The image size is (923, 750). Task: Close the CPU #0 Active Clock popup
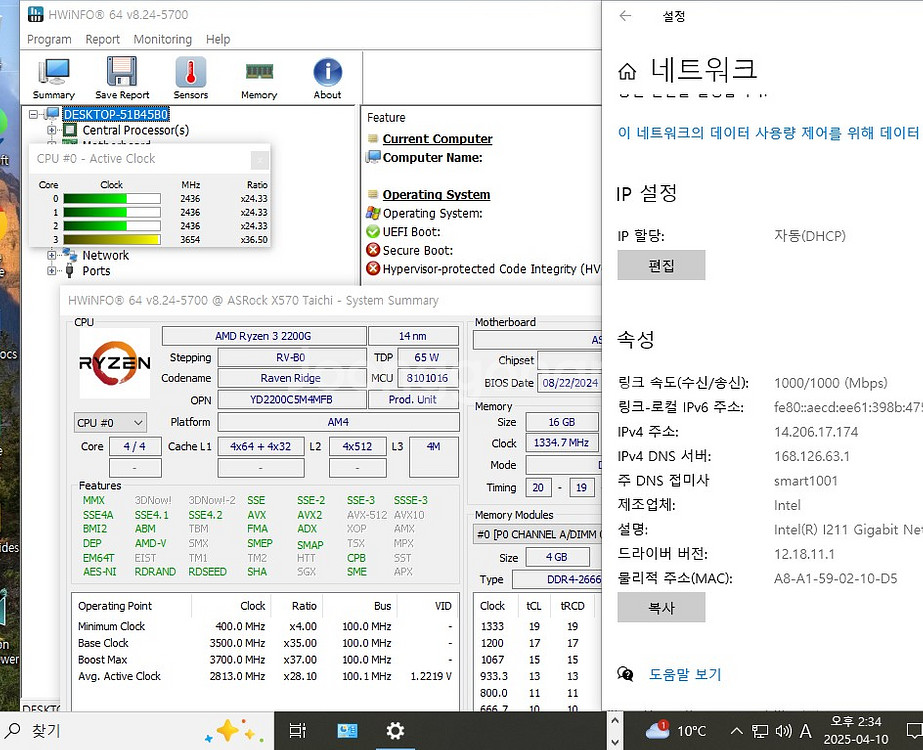[260, 159]
